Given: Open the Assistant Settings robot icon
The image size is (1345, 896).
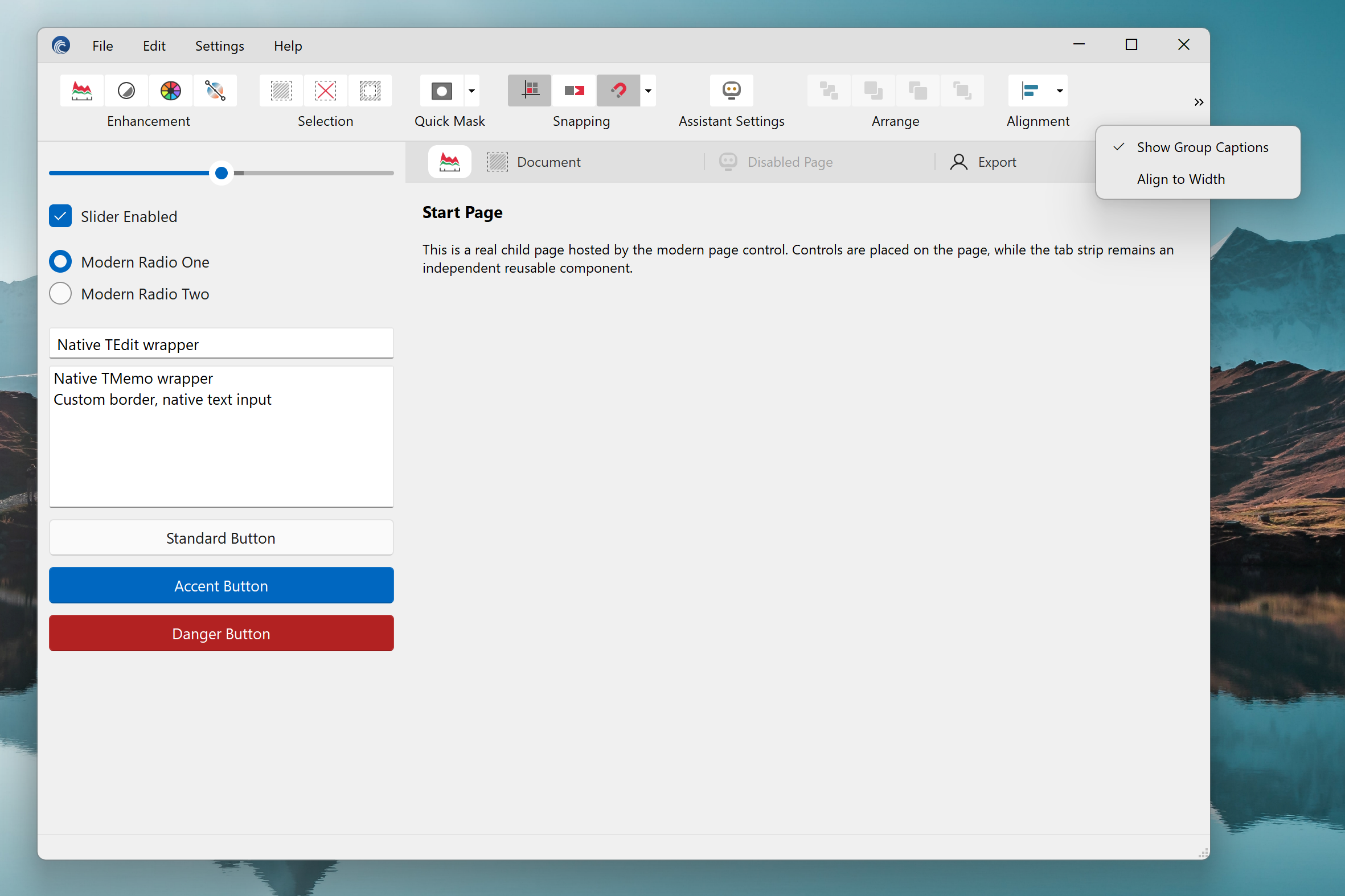Looking at the screenshot, I should click(732, 91).
